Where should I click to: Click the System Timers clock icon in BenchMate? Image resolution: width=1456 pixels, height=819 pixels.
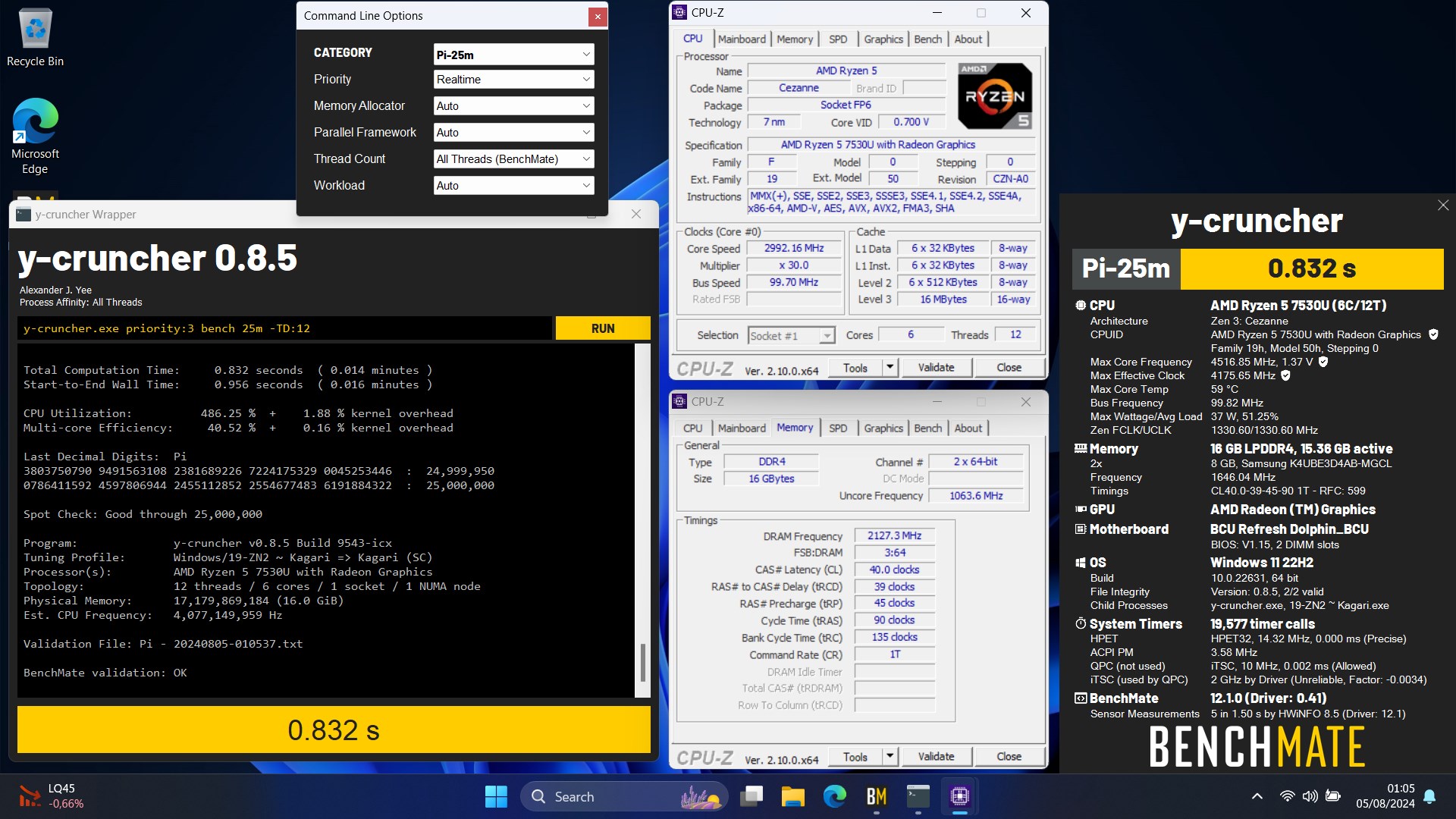1081,623
